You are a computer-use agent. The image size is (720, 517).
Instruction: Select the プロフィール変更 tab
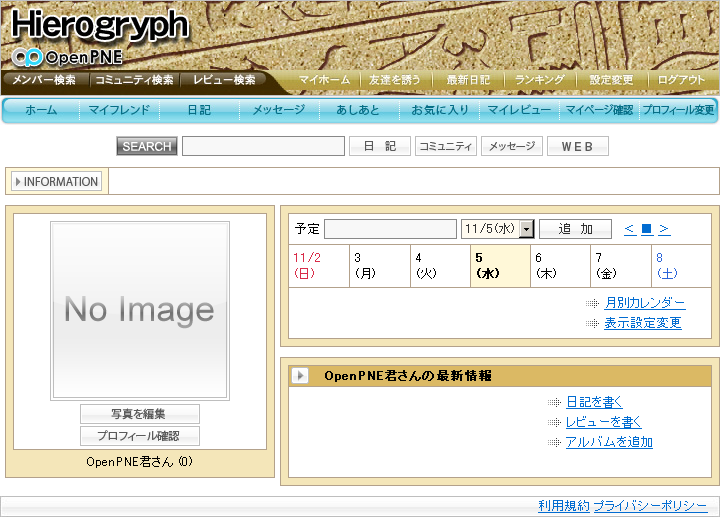[x=678, y=110]
